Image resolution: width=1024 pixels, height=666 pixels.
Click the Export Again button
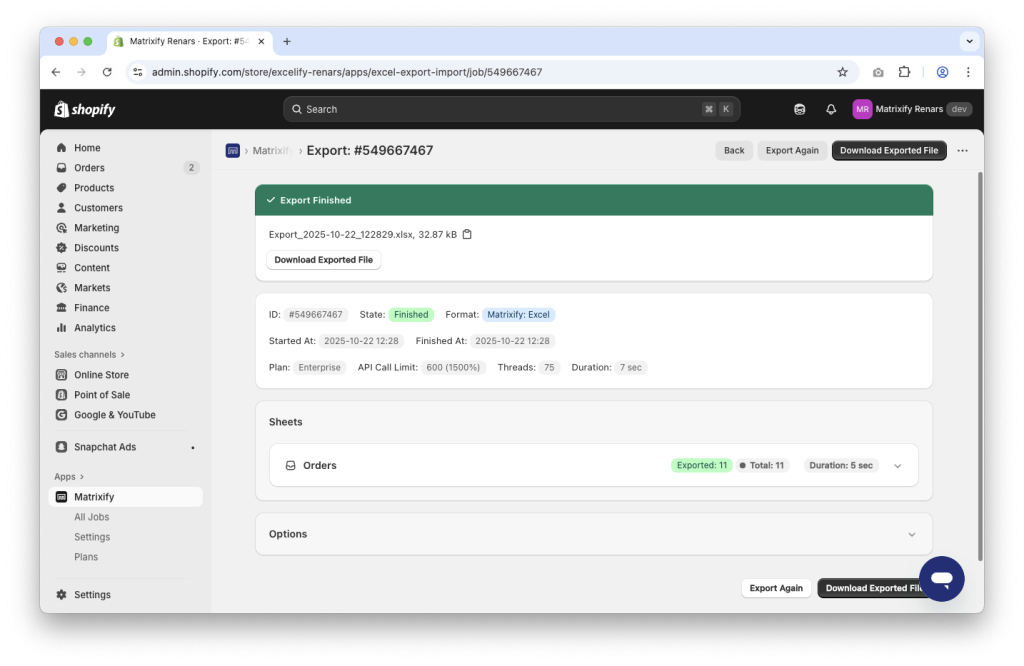792,150
